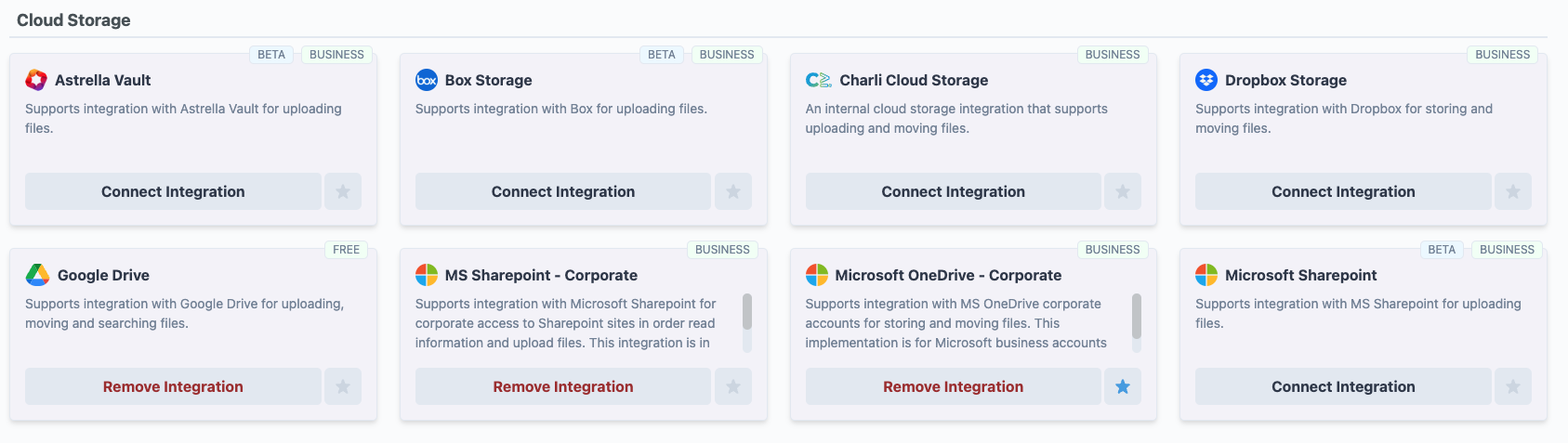The image size is (1568, 443).
Task: Click the MS Sharepoint - Corporate description text
Action: pos(565,323)
